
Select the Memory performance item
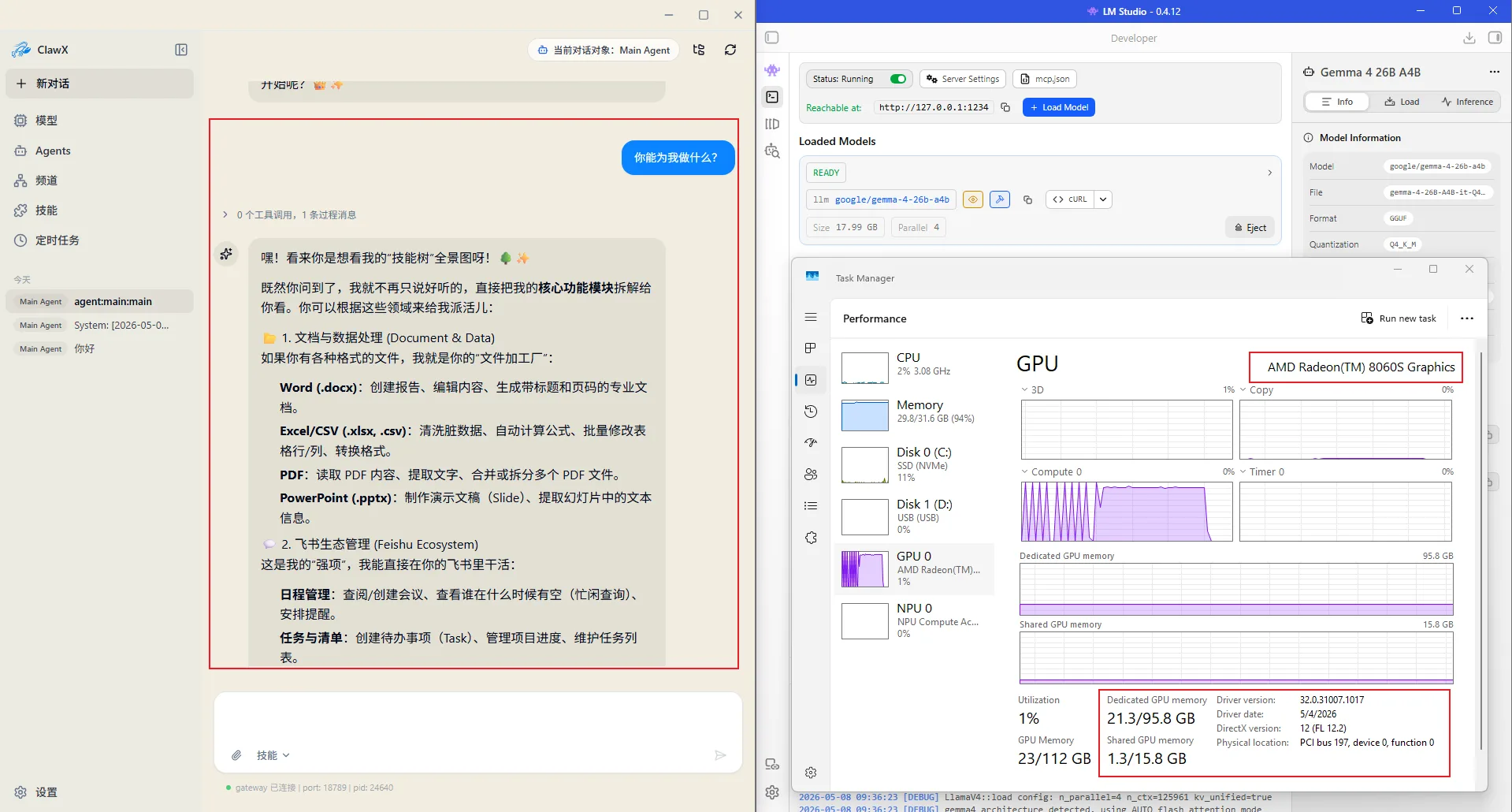[x=915, y=415]
